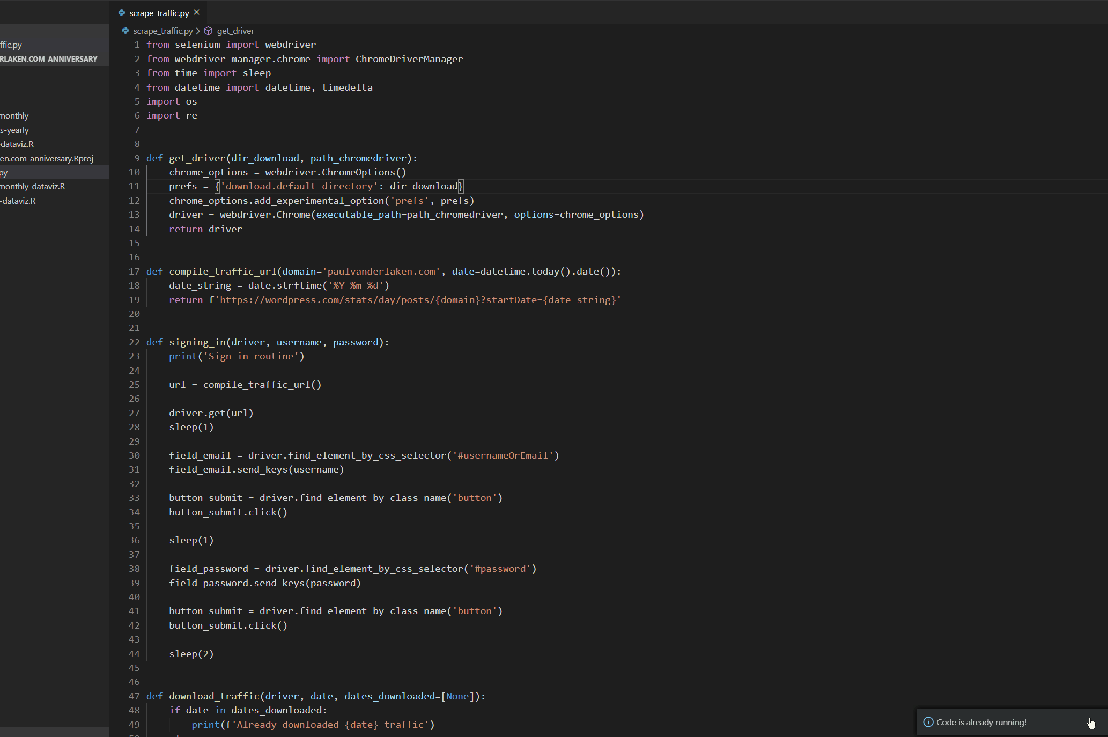Click the scrape_traffic.py breadcrumb segment

point(163,31)
